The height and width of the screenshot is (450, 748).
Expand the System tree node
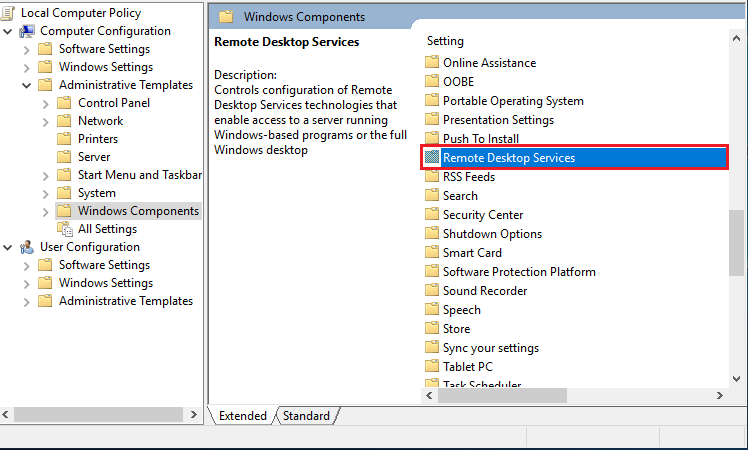click(x=45, y=194)
